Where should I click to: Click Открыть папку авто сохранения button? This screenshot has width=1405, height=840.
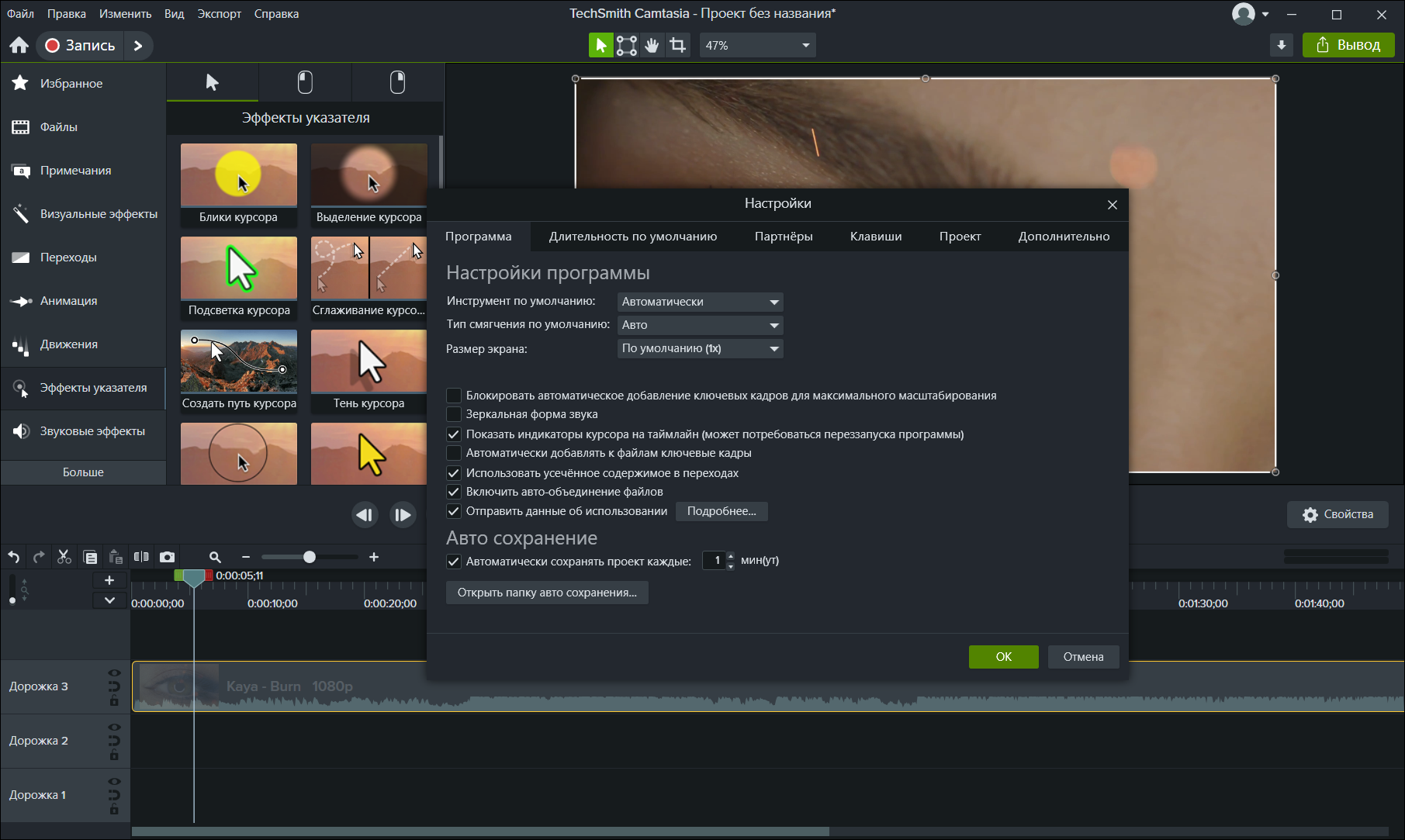pos(547,593)
